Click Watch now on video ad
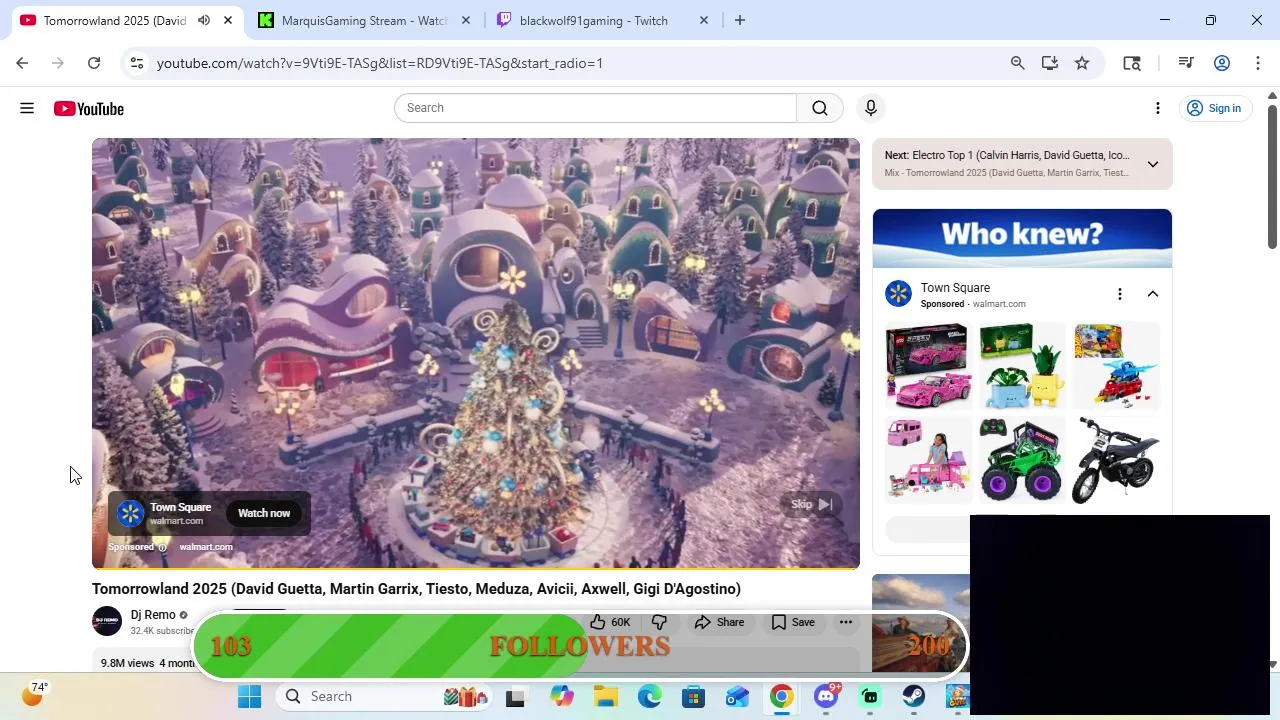 (x=264, y=513)
